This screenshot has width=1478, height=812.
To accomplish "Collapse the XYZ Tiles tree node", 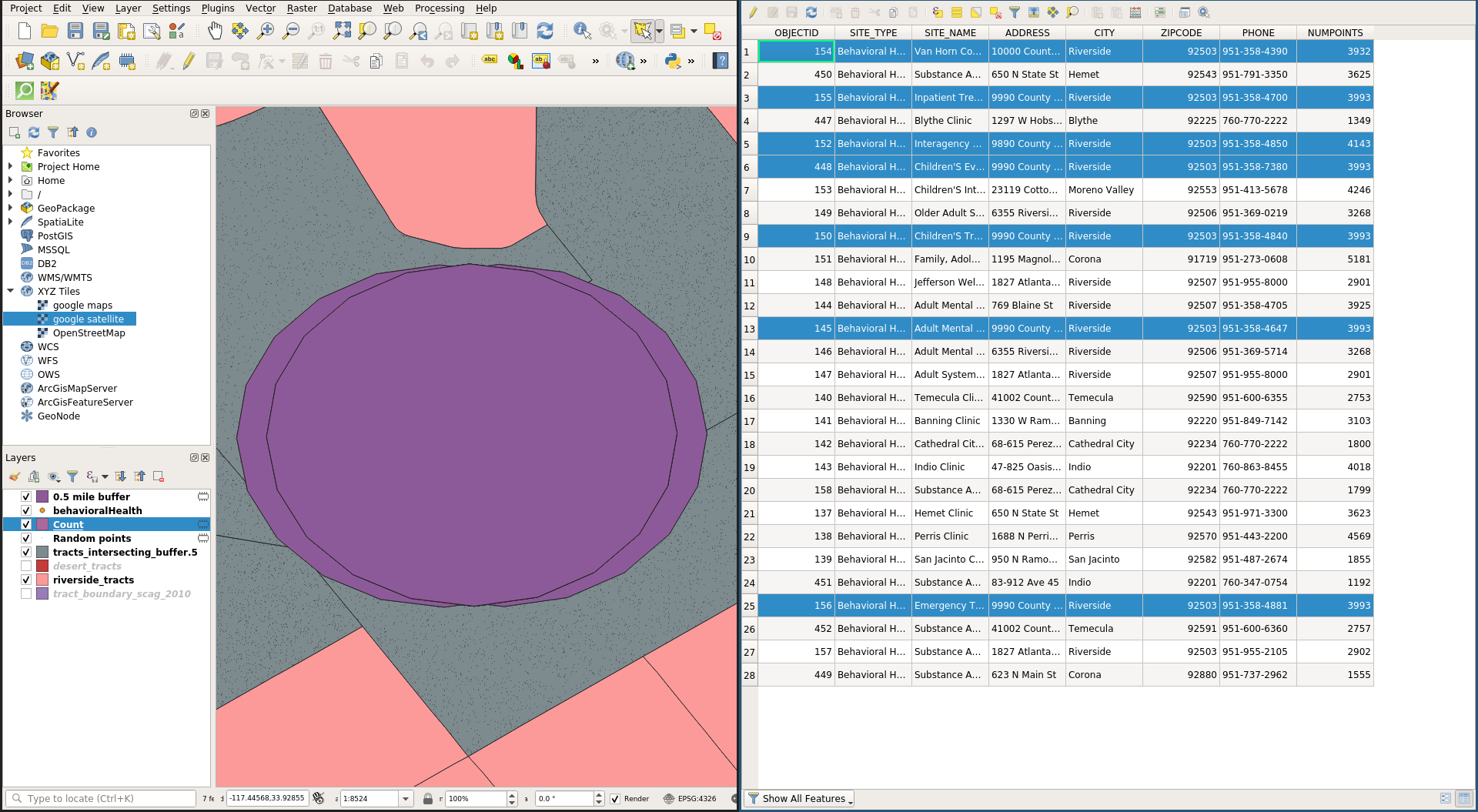I will click(10, 291).
